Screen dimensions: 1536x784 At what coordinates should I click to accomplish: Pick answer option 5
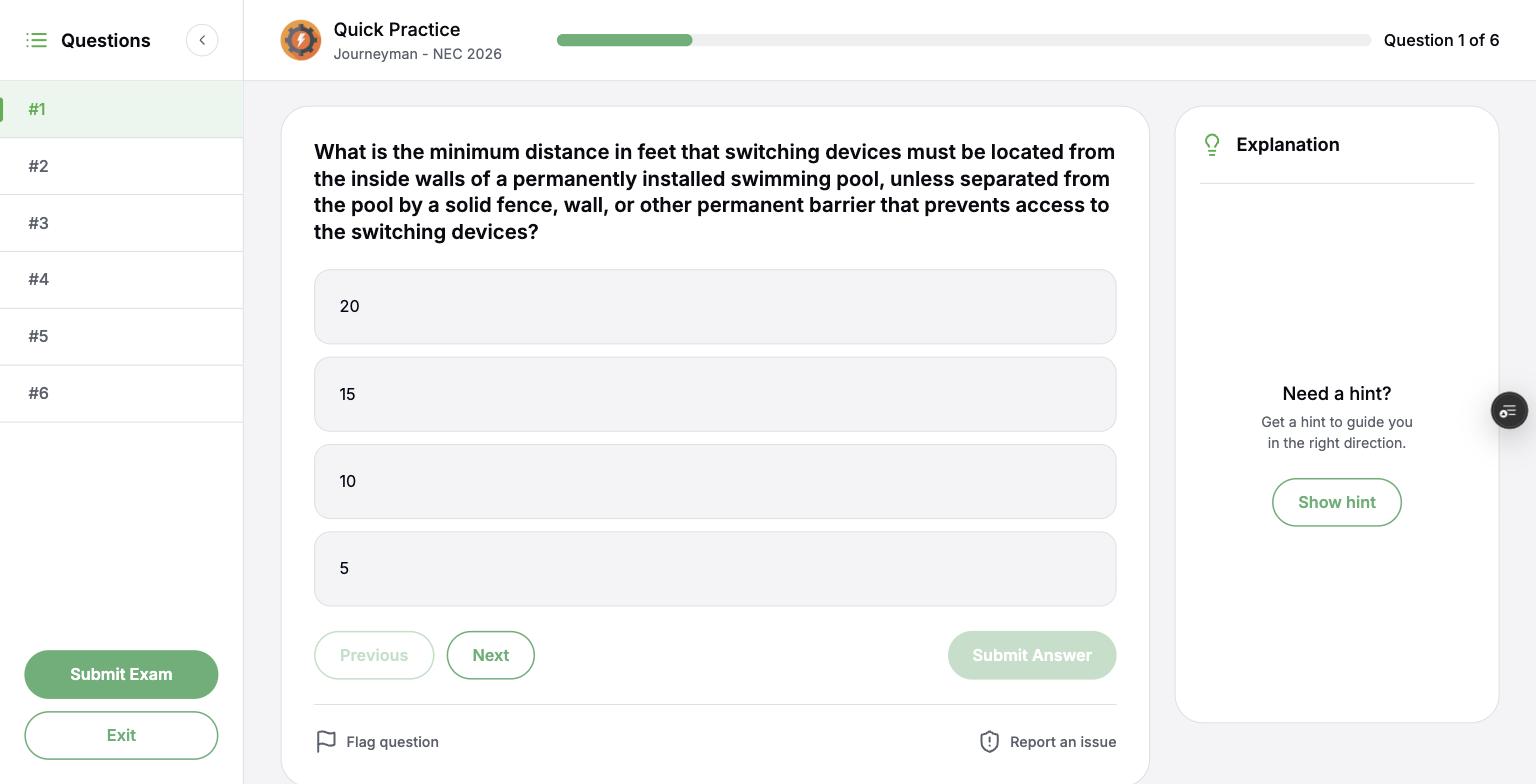715,568
